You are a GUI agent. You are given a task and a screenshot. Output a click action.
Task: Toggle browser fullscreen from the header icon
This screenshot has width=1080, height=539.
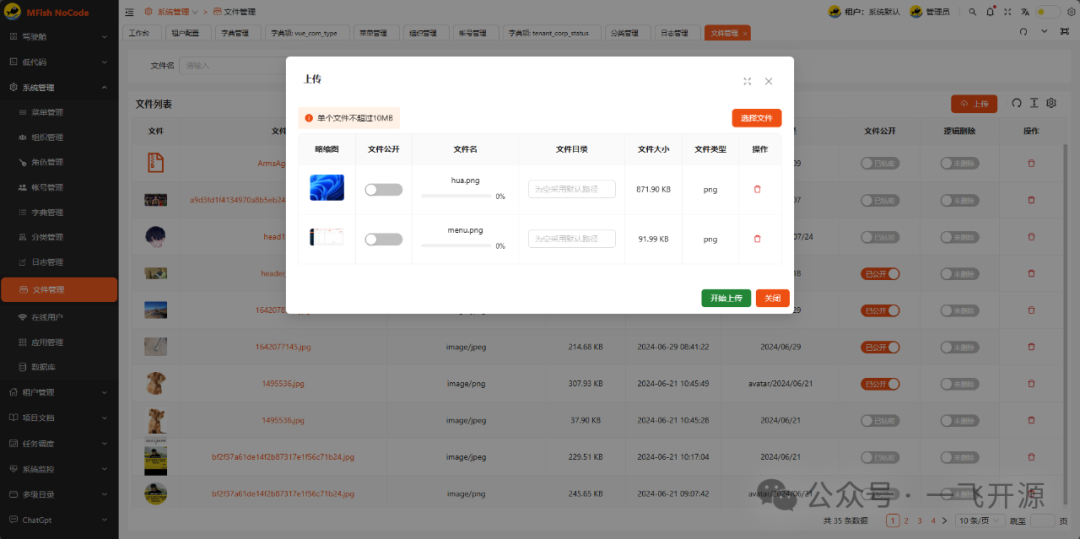pos(1008,12)
